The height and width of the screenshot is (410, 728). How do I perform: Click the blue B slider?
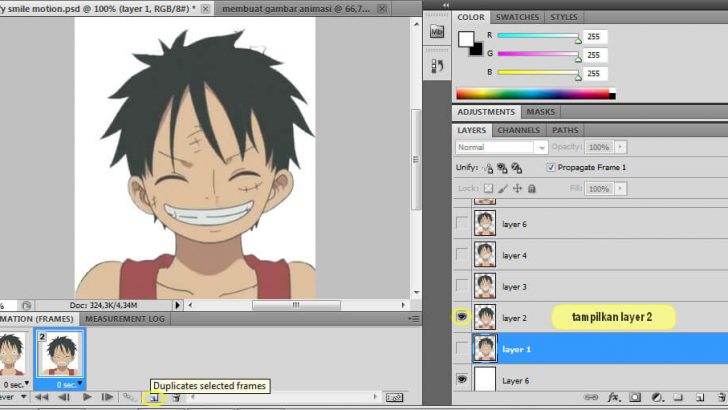[538, 72]
